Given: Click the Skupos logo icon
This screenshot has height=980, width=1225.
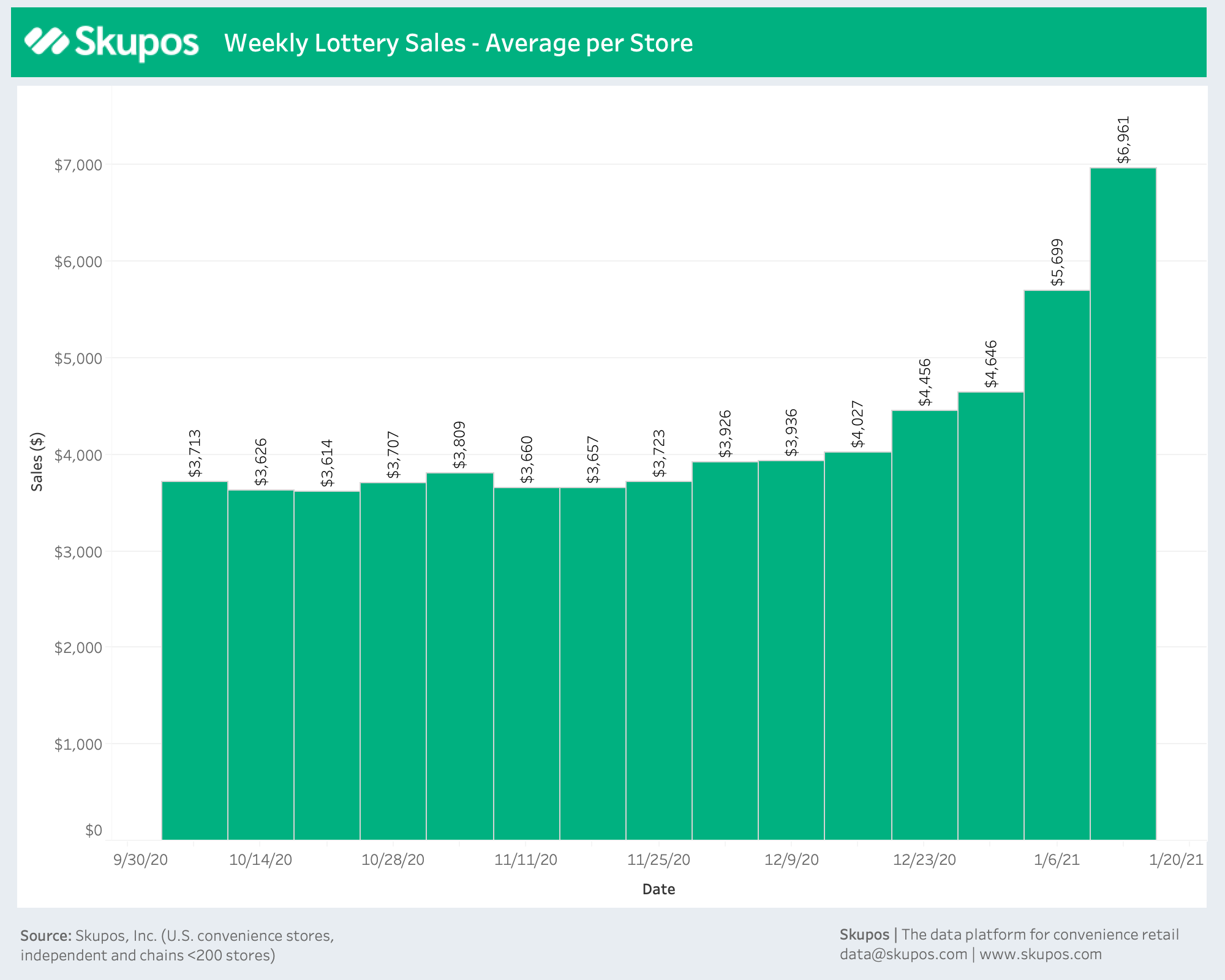Looking at the screenshot, I should pos(47,42).
